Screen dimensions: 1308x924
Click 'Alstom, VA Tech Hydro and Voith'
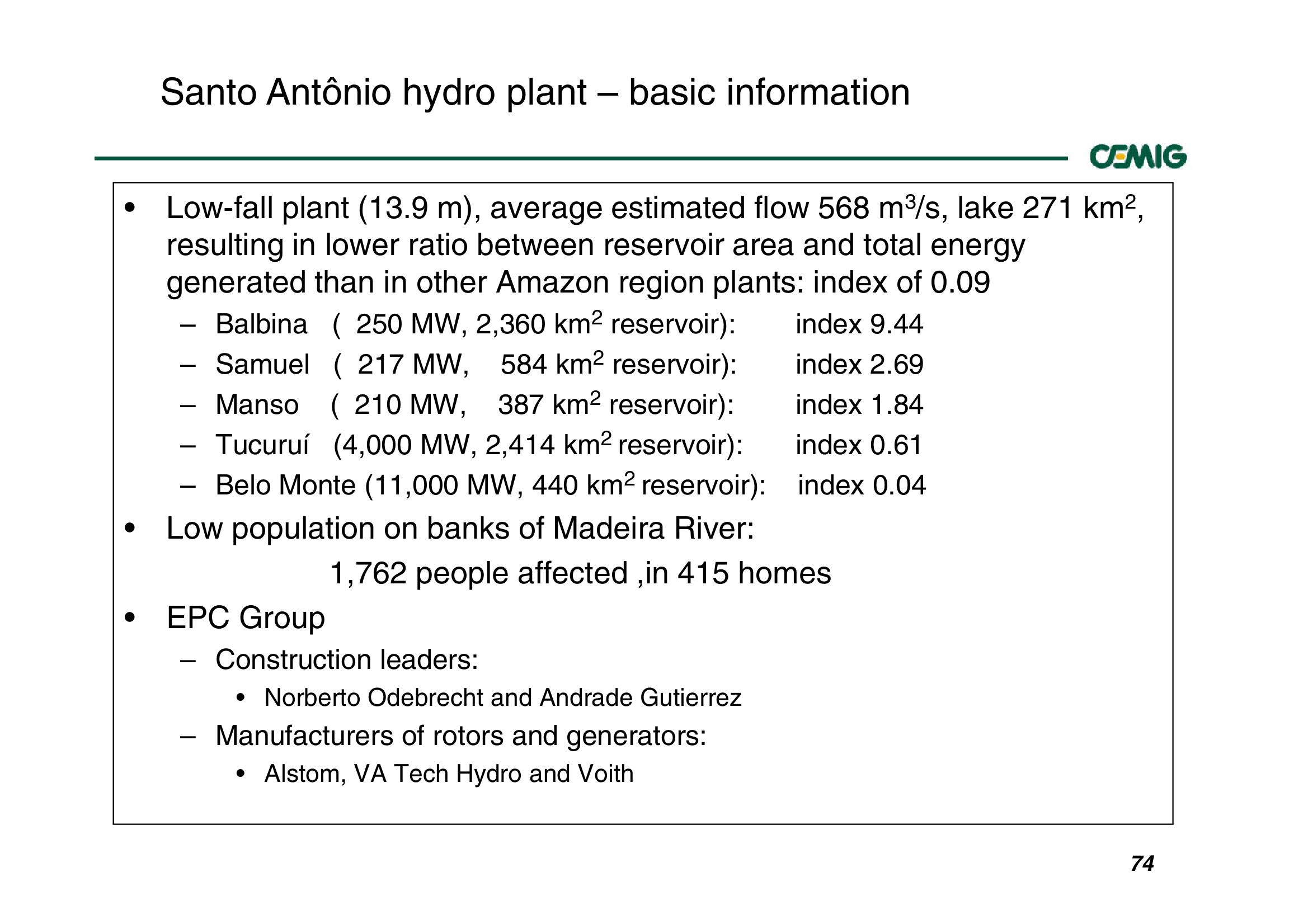click(449, 774)
